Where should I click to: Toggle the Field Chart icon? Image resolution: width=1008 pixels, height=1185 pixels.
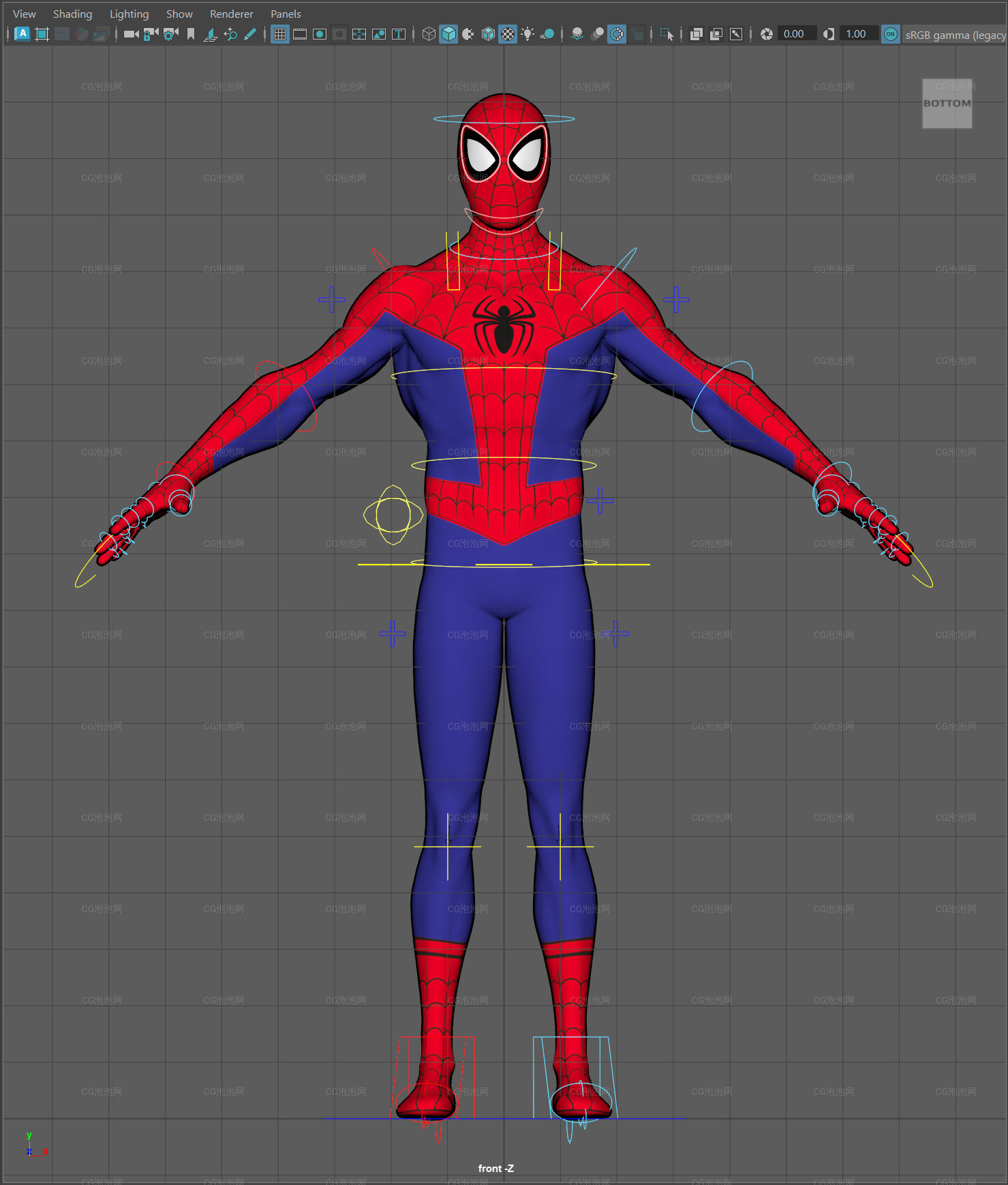pos(358,33)
